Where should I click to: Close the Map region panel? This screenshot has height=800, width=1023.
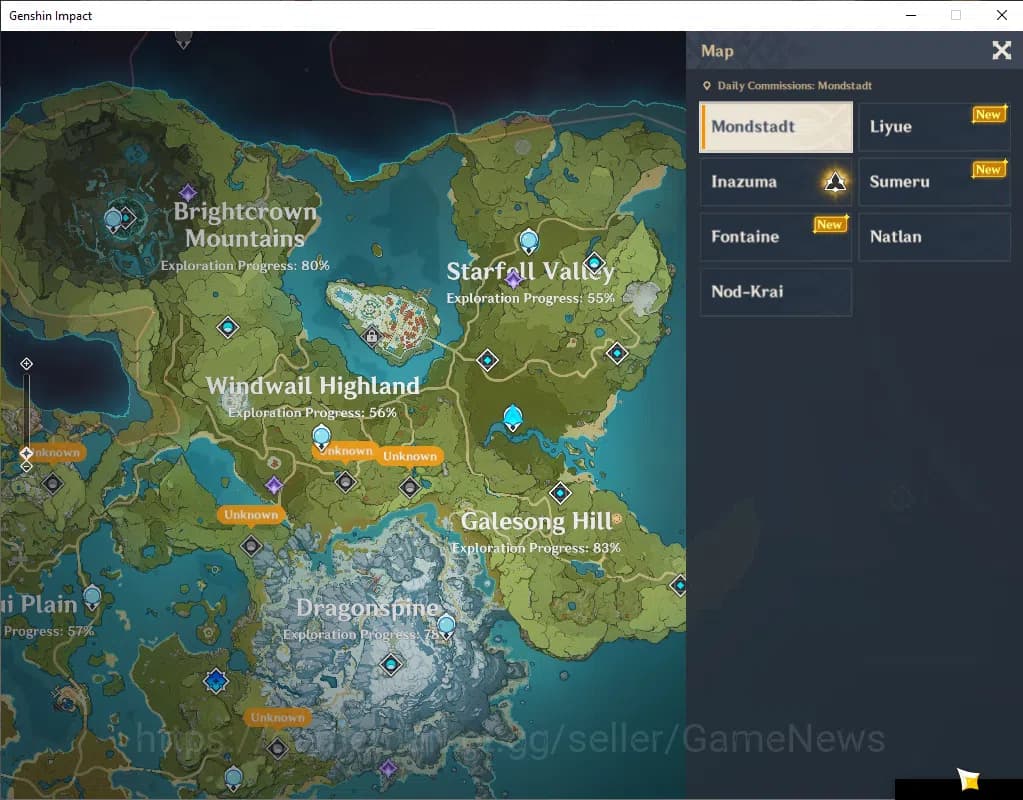1001,50
